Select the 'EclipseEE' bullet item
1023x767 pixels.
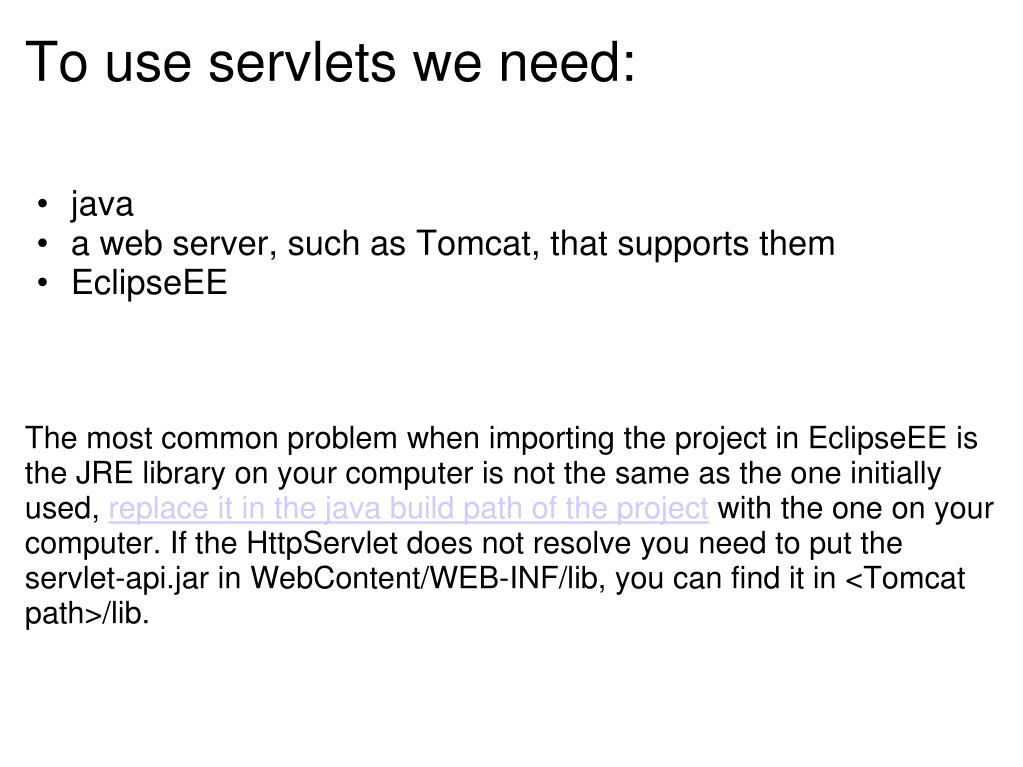click(149, 283)
